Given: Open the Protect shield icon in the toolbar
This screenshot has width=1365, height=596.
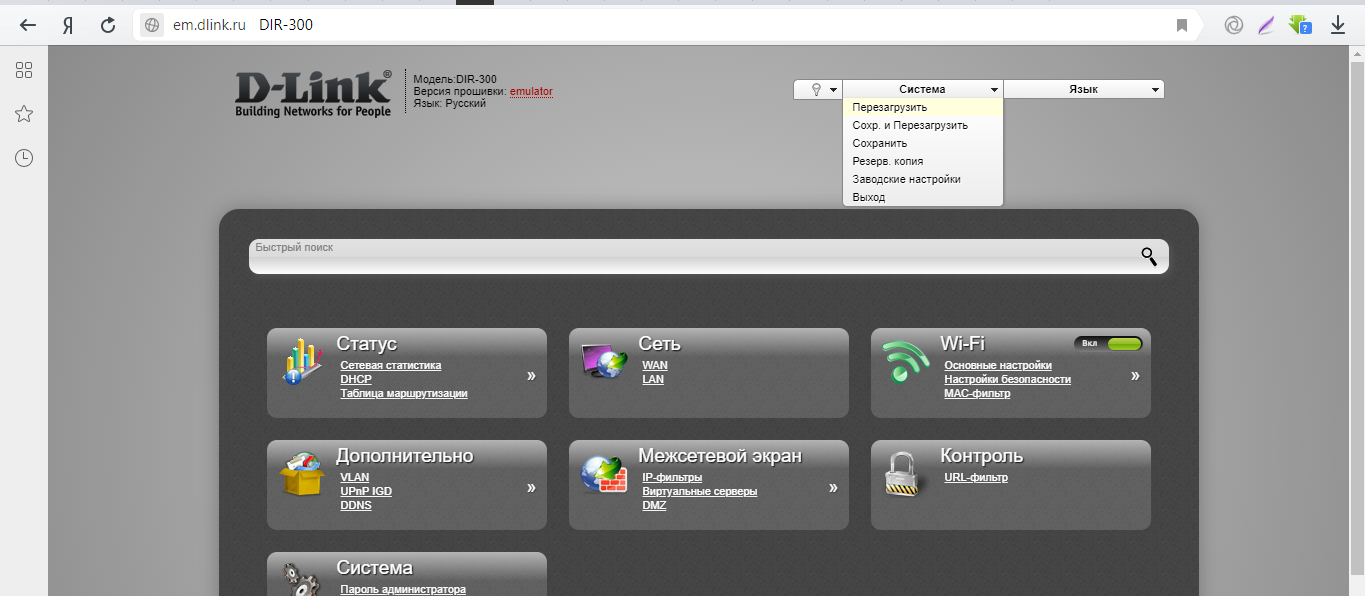Looking at the screenshot, I should coord(1233,25).
